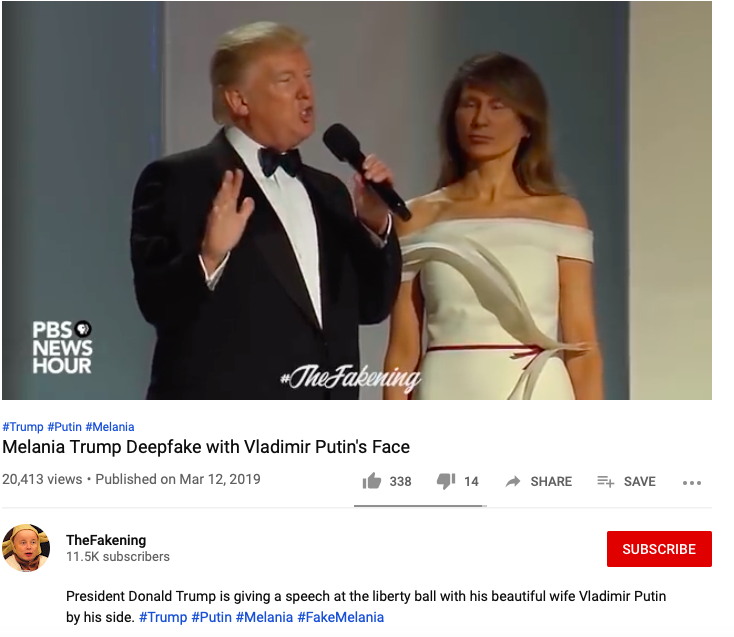
Task: Open the #Trump hashtag above the title
Action: pyautogui.click(x=22, y=427)
